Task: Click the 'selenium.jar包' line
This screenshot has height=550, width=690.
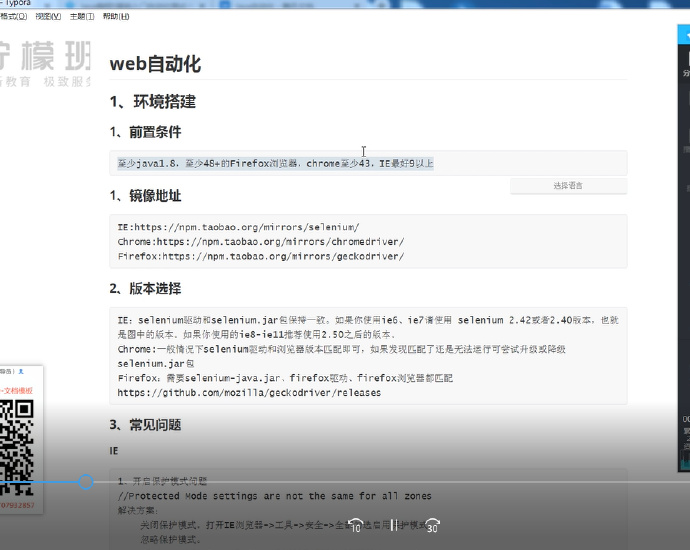Action: pos(156,363)
